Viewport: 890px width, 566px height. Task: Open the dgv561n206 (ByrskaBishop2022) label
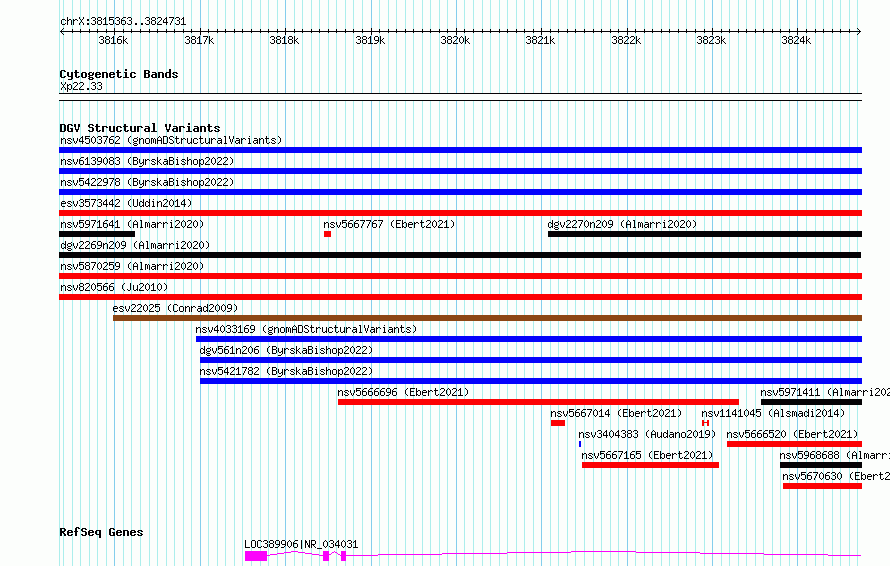click(x=286, y=350)
